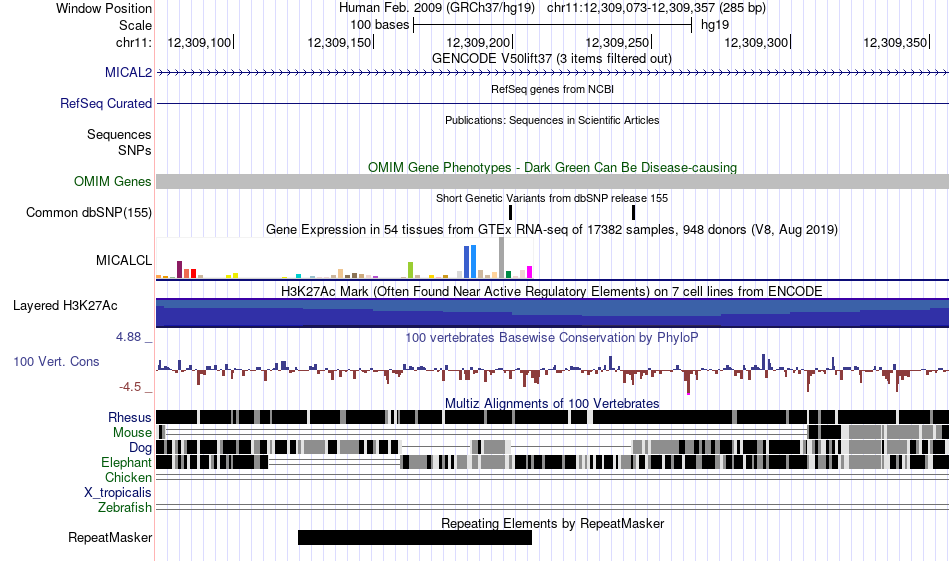The height and width of the screenshot is (561, 950).
Task: Click the Common dbSNP(155) track label
Action: coord(88,213)
